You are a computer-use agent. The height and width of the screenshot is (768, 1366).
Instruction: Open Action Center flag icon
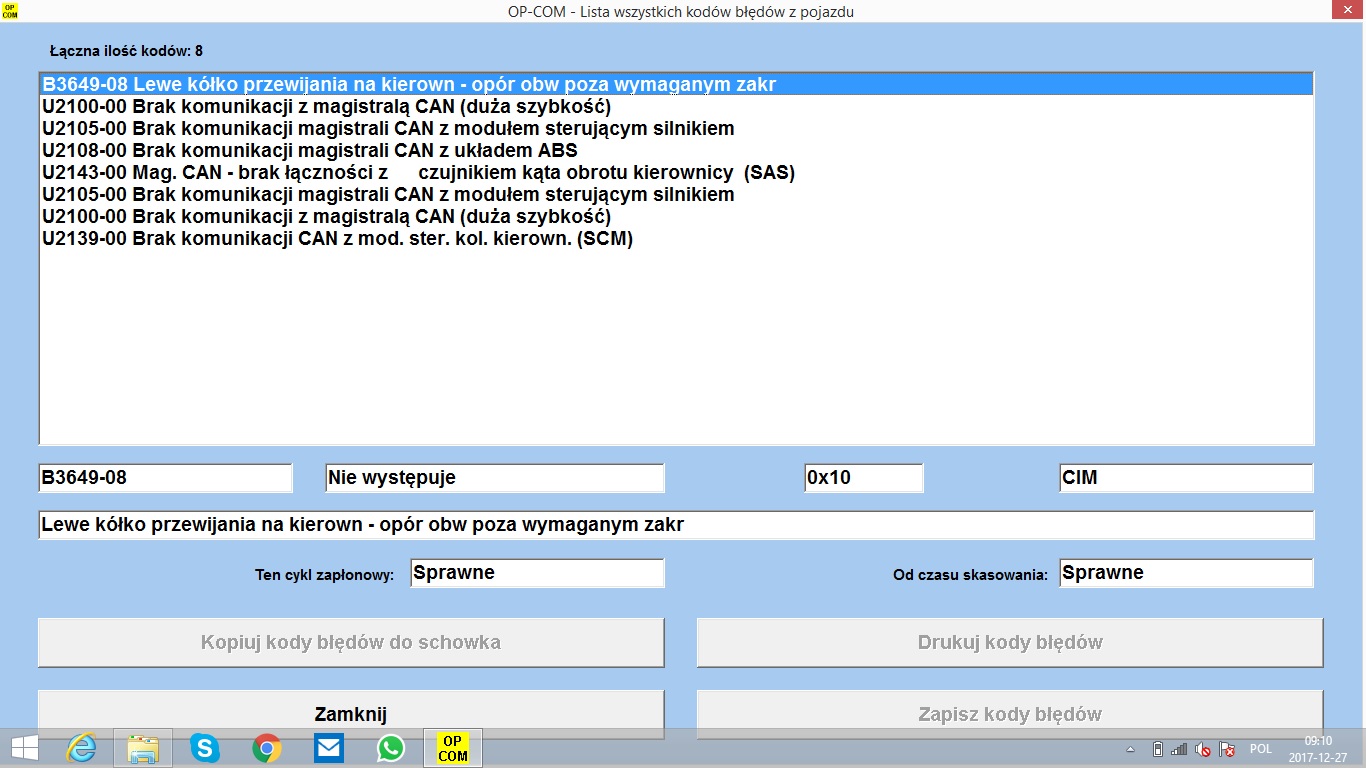1227,749
